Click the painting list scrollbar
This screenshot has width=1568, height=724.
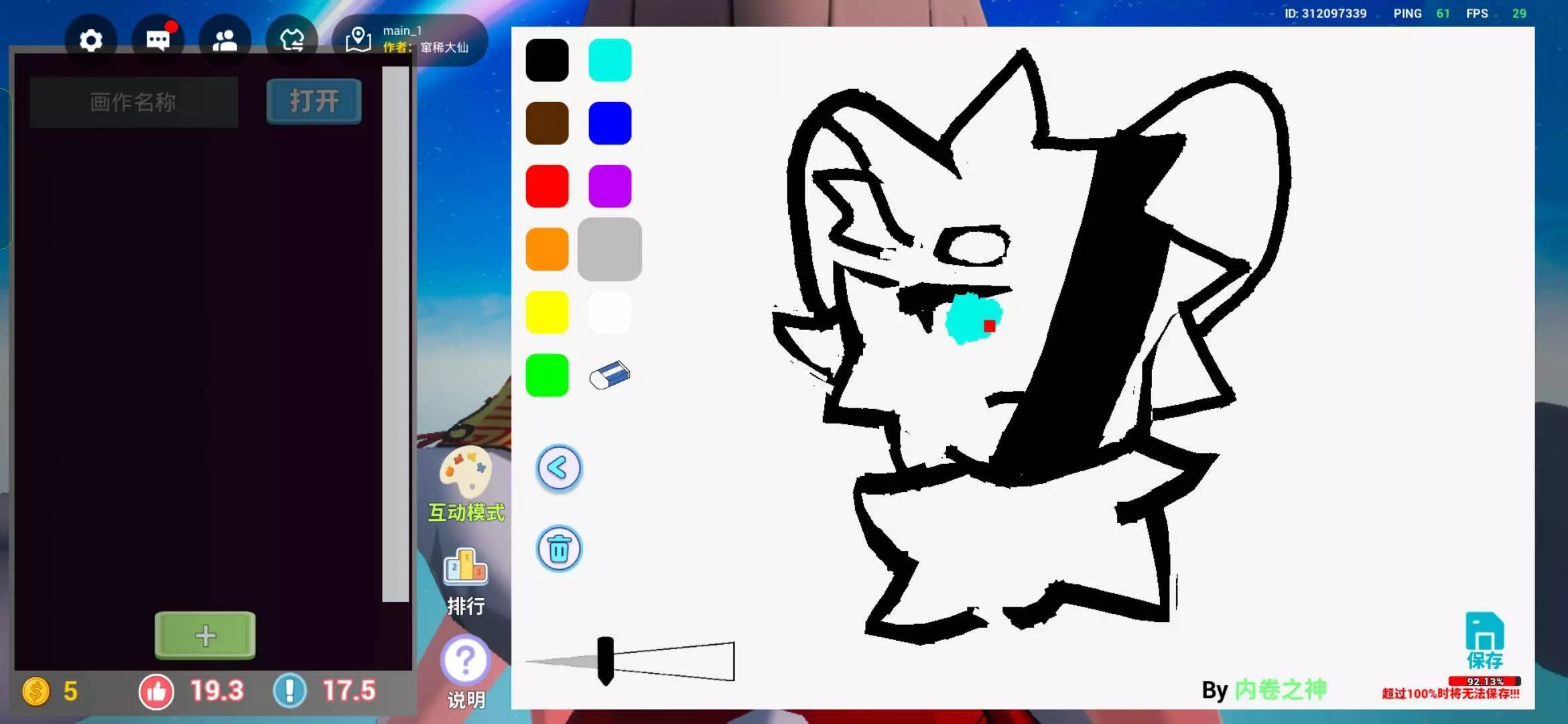pos(395,334)
